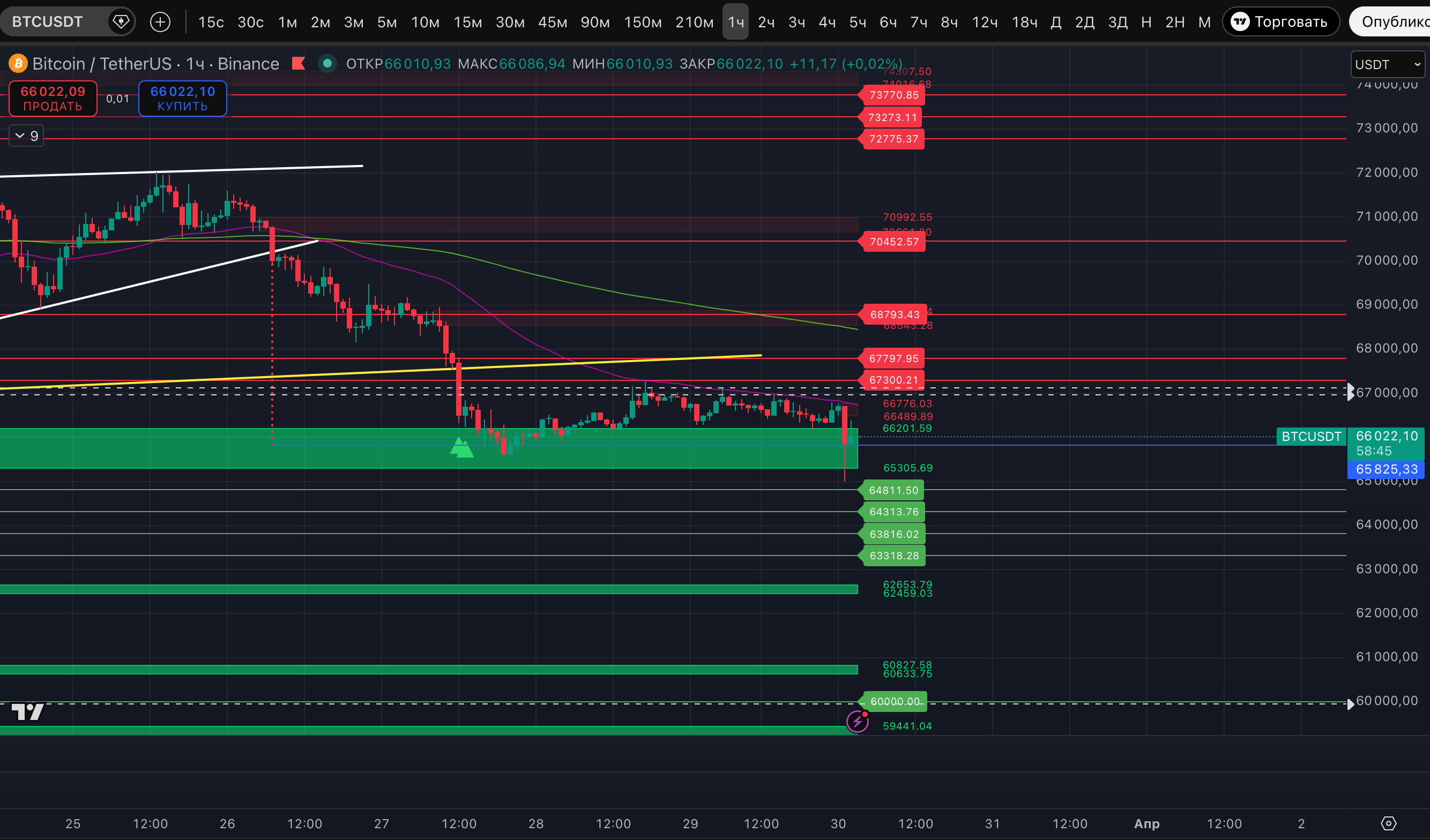Screen dimensions: 1430x840
Task: Click the red flag icon next to Binance
Action: coord(299,64)
